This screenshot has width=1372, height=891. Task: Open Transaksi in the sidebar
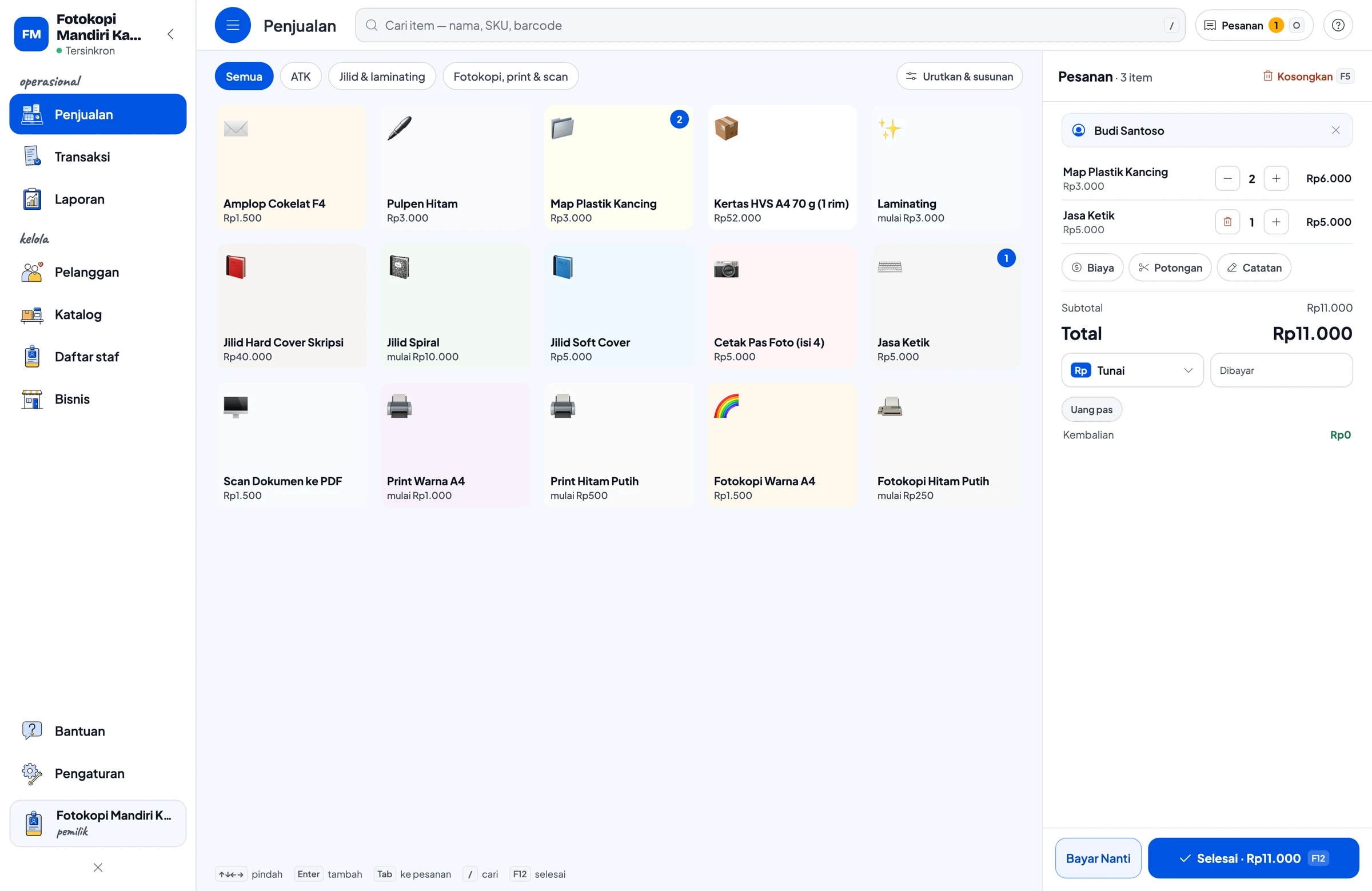click(98, 157)
